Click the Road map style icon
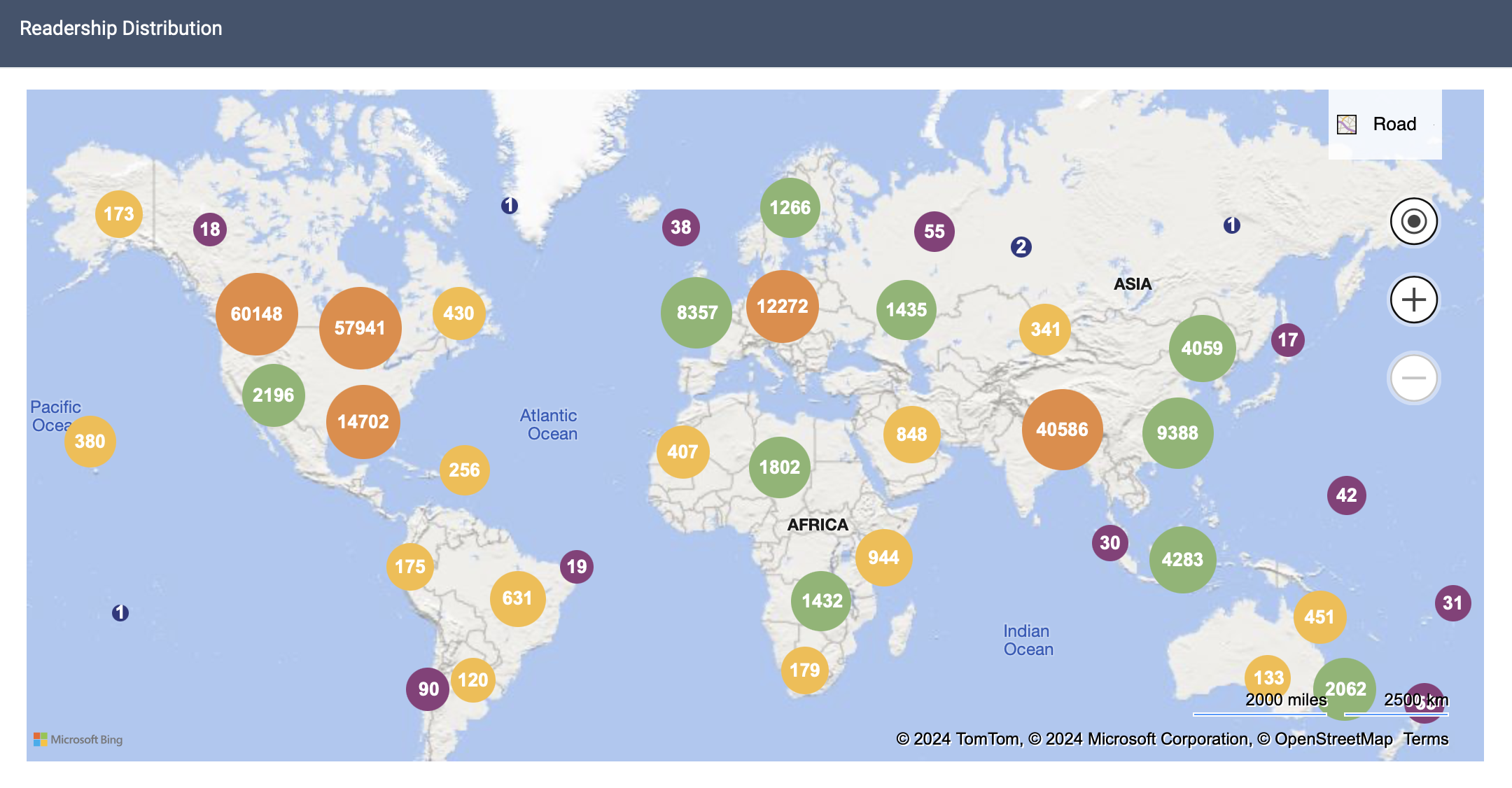This screenshot has width=1512, height=788. (x=1347, y=125)
